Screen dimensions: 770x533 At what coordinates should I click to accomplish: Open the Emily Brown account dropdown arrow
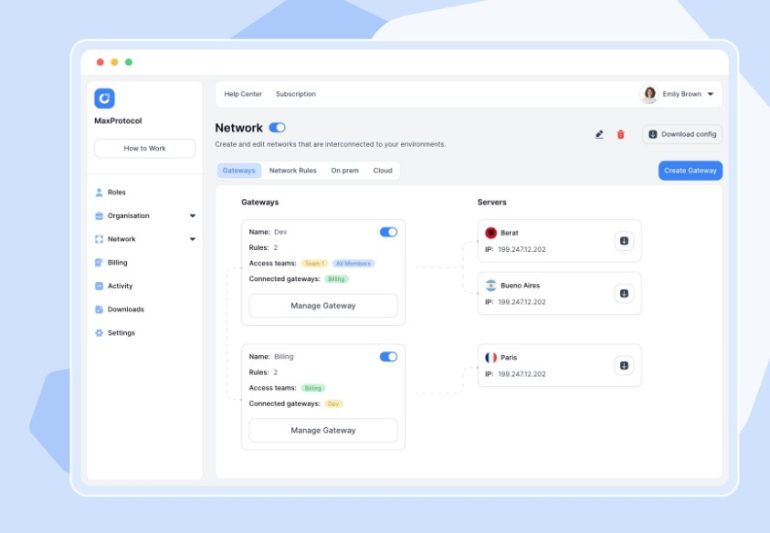point(710,94)
